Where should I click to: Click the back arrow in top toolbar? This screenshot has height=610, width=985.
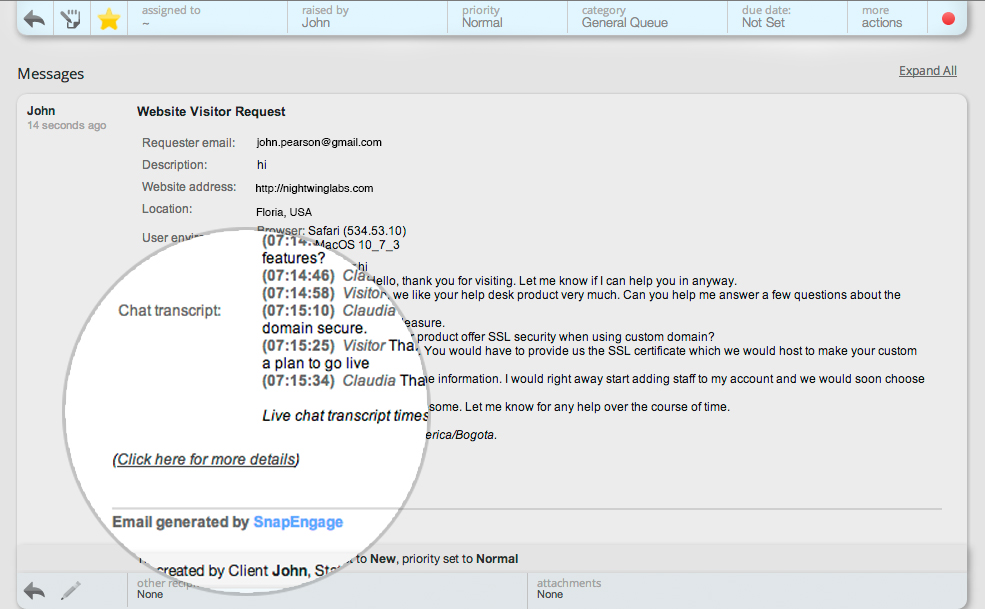tap(35, 19)
